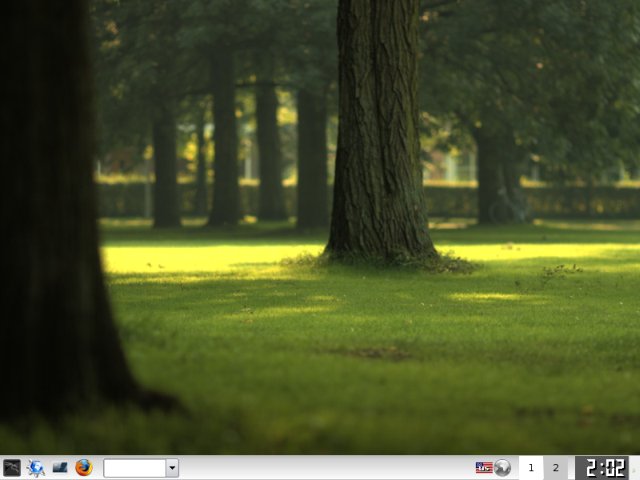The image size is (640, 480).
Task: Click the small handle right of the clock
Action: 634,467
